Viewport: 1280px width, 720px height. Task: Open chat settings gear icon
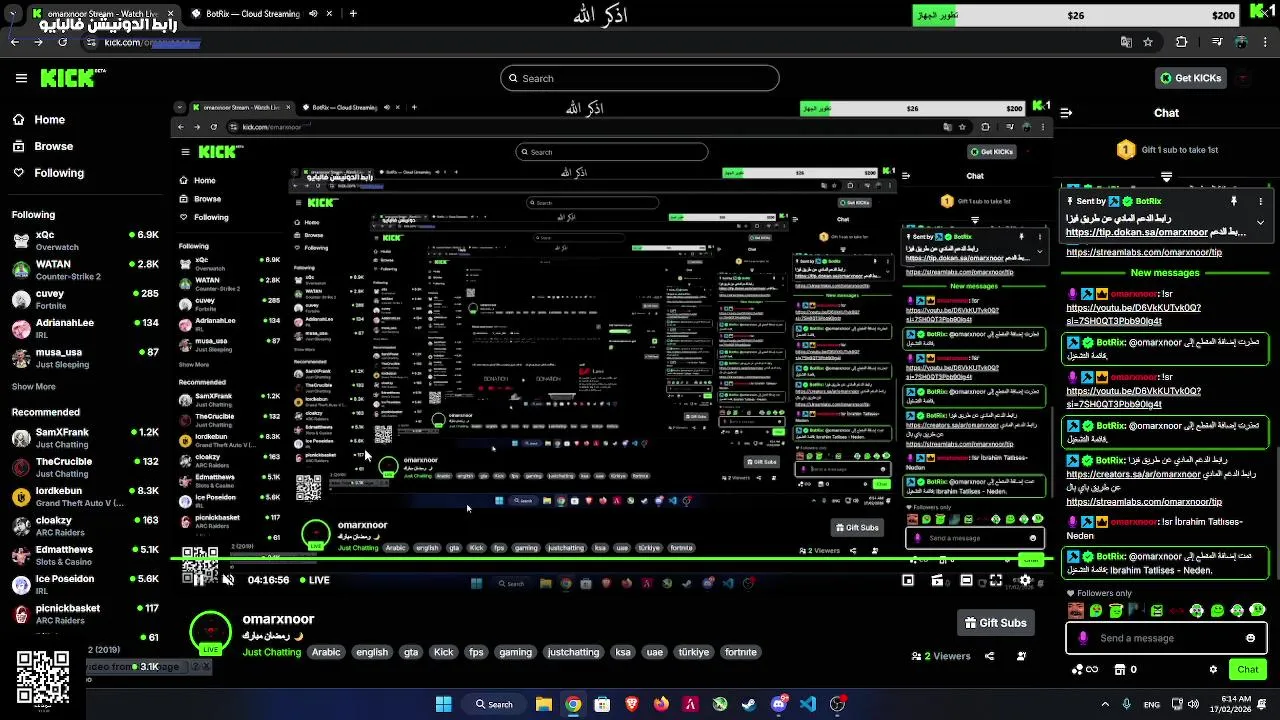1213,669
